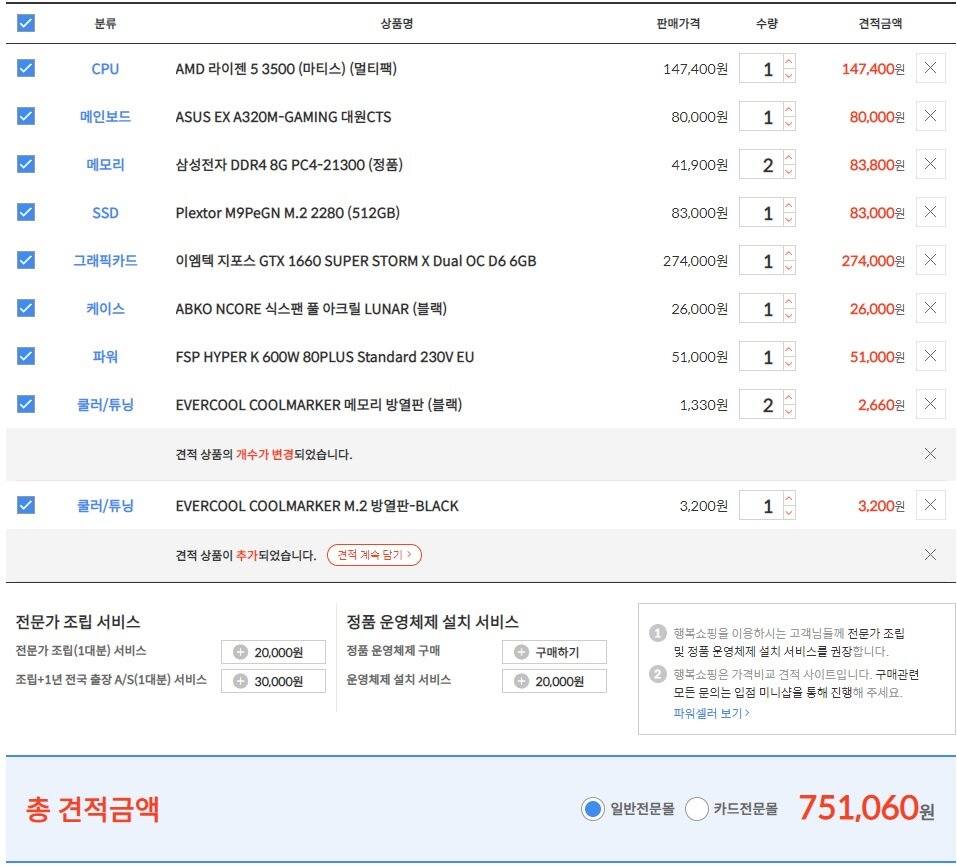This screenshot has width=957, height=866.
Task: Increase 그래픽카드 quantity with up arrow
Action: (789, 253)
